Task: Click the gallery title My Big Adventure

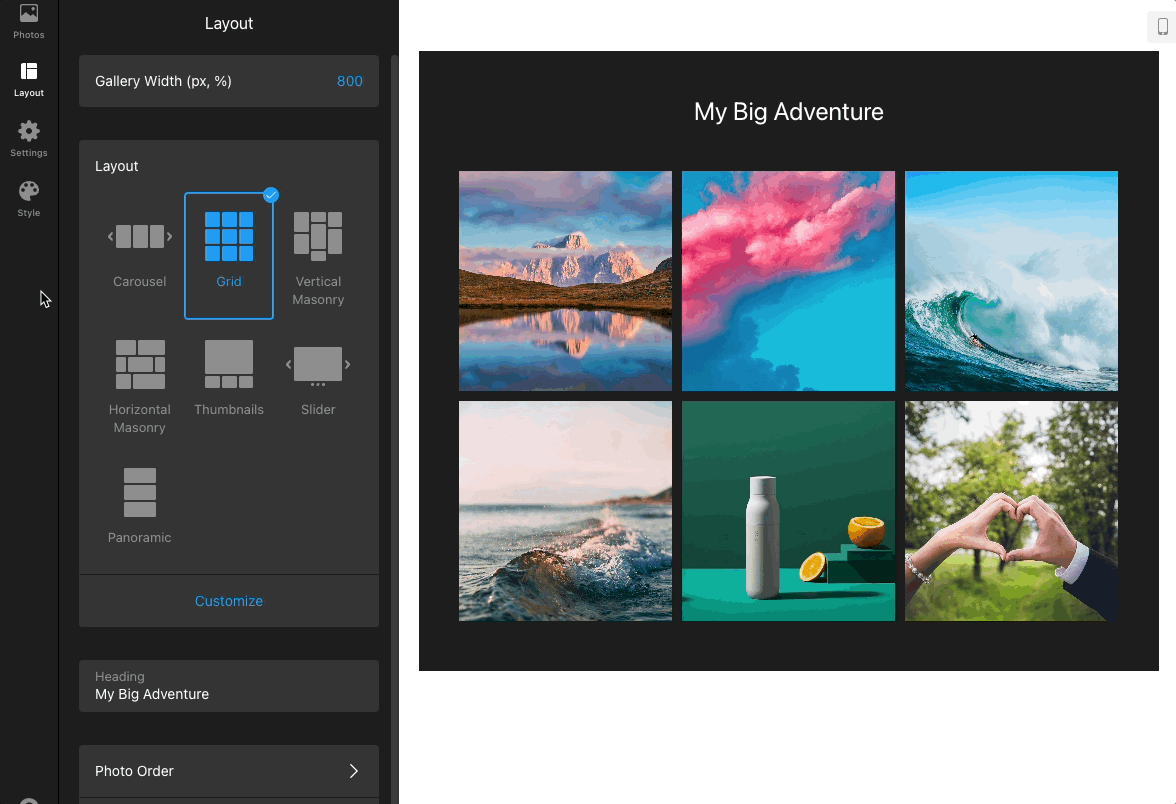Action: 788,112
